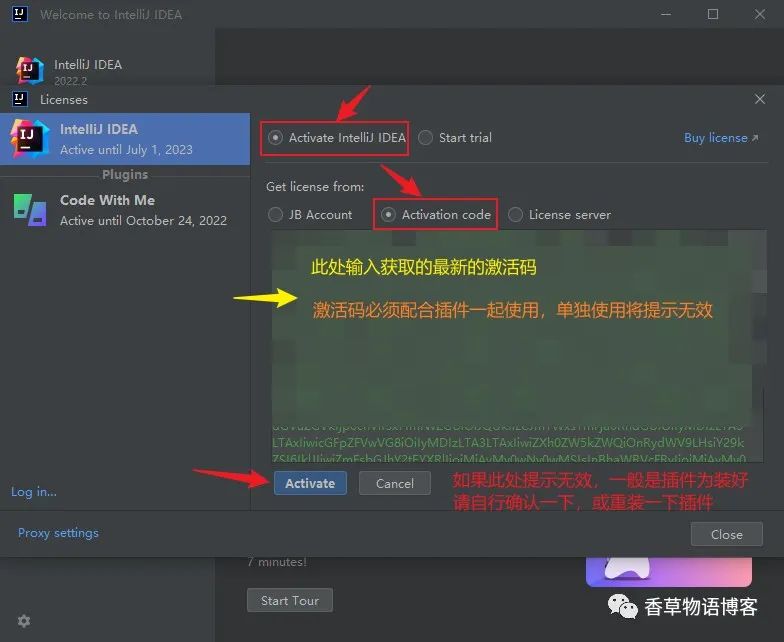This screenshot has width=784, height=642.
Task: Choose the Start trial option
Action: (426, 138)
